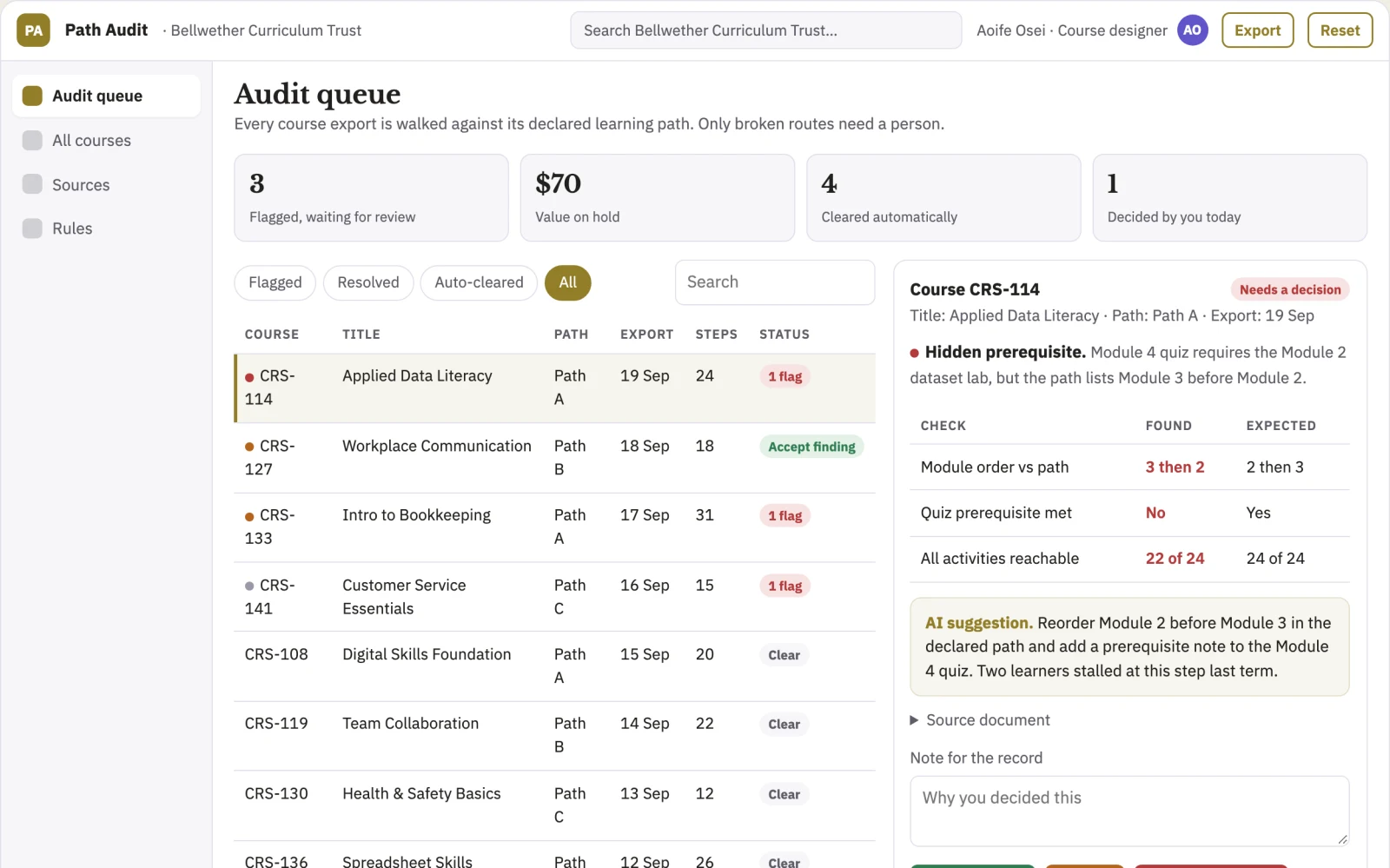Click the Accept finding status on CRS-127

pos(811,447)
